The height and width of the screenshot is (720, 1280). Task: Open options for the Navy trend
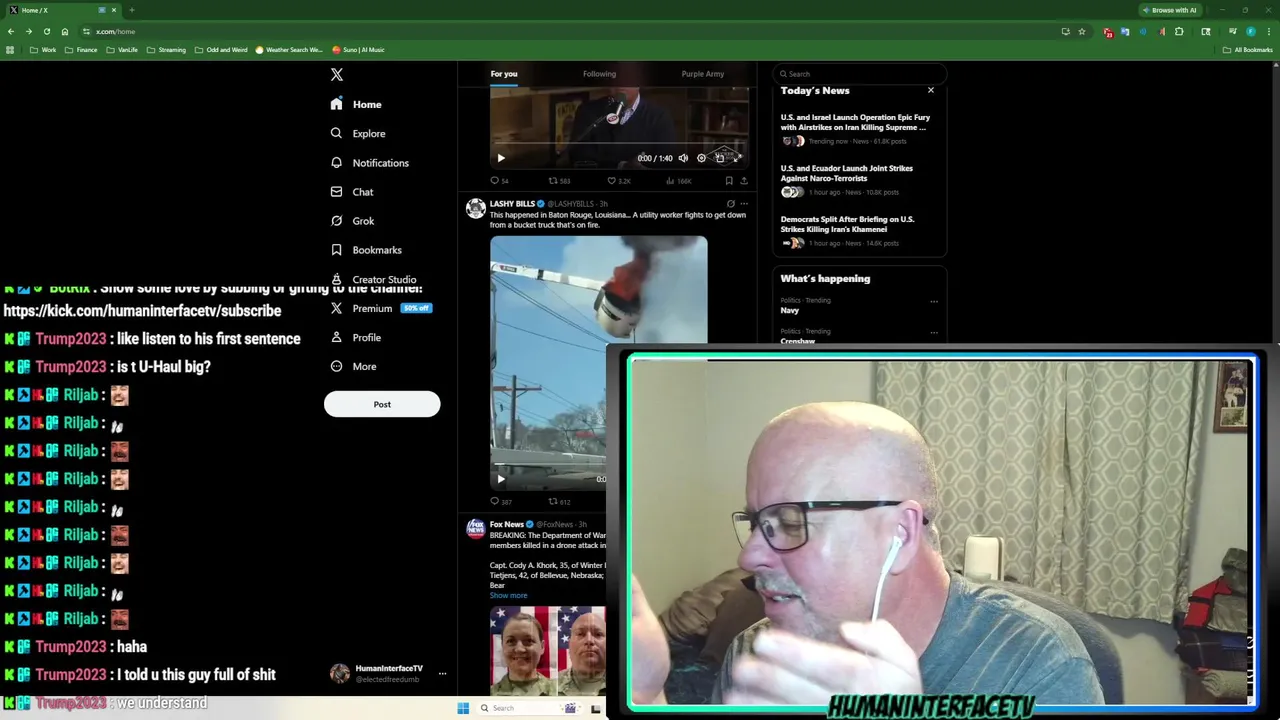pyautogui.click(x=934, y=301)
